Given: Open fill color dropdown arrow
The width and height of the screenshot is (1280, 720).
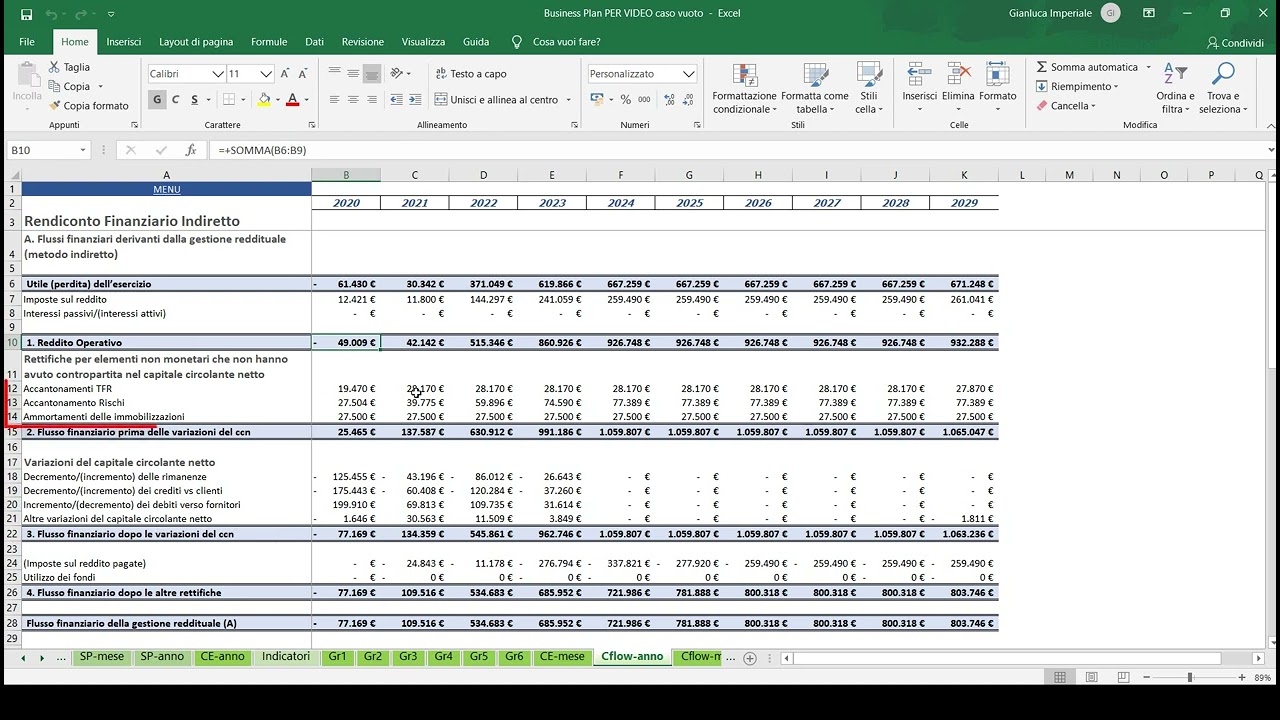Looking at the screenshot, I should (277, 100).
